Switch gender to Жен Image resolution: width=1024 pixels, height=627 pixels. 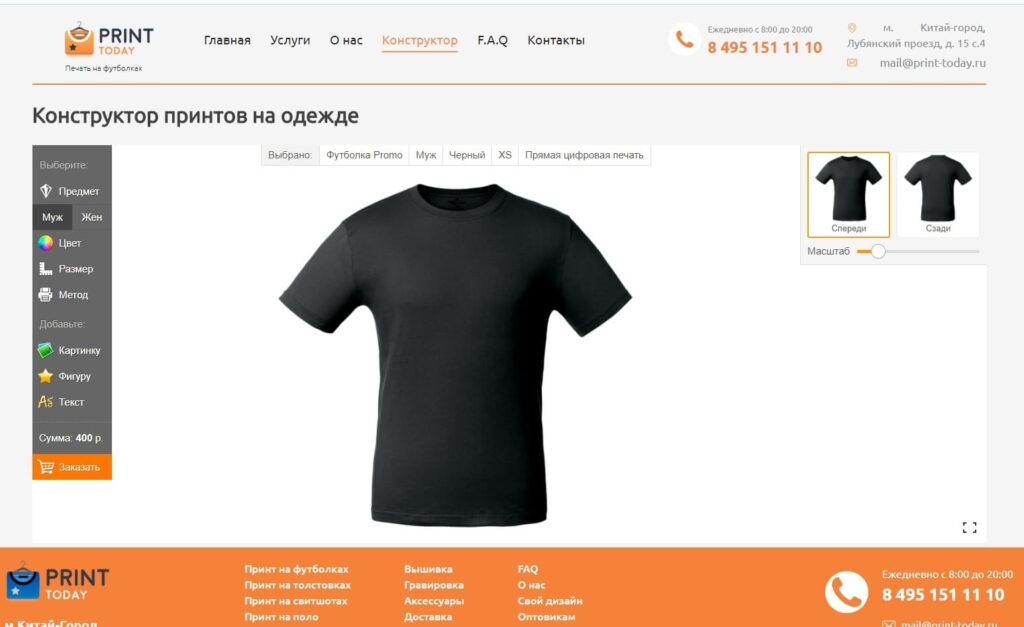coord(92,217)
